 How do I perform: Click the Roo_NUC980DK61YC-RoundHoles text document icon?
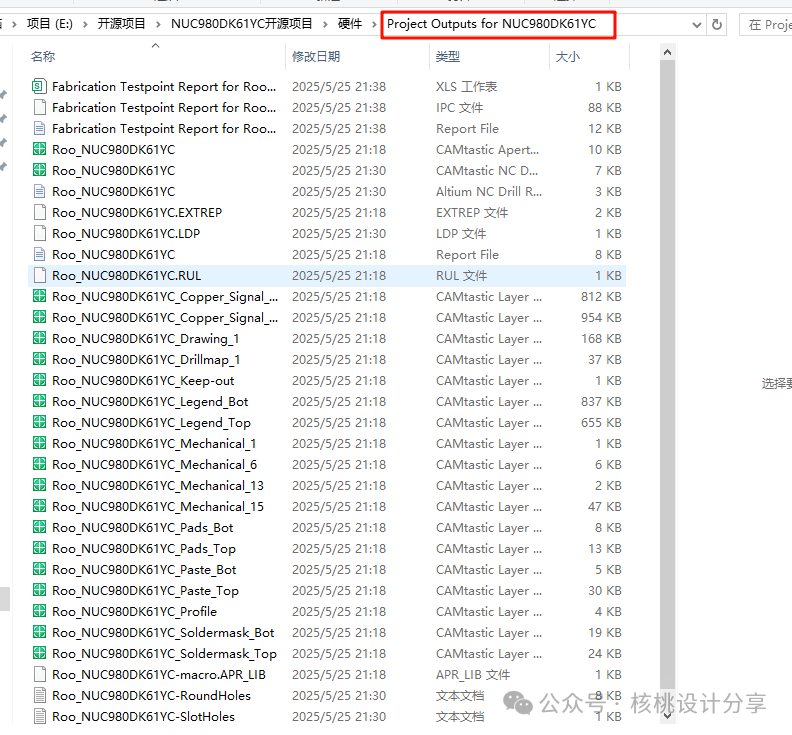point(39,695)
